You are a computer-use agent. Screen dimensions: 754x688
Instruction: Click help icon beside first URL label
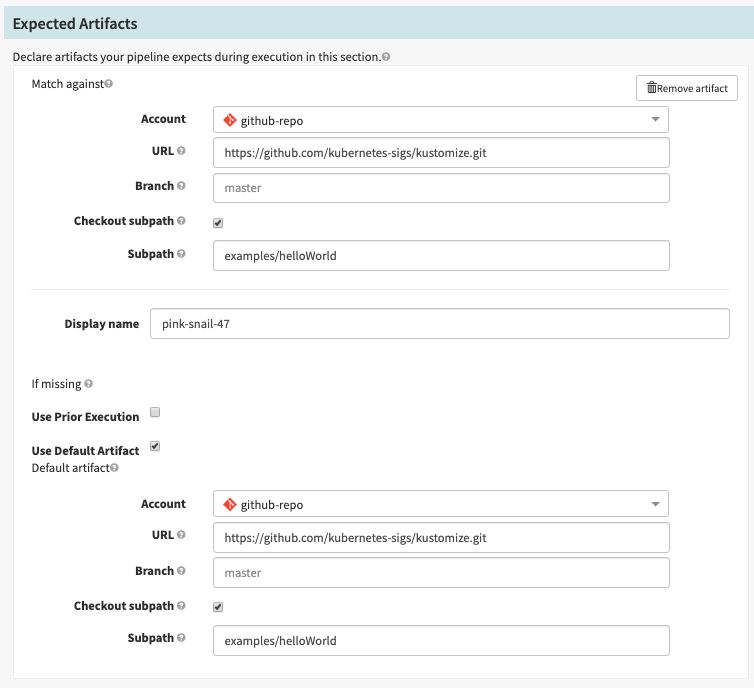pyautogui.click(x=181, y=151)
